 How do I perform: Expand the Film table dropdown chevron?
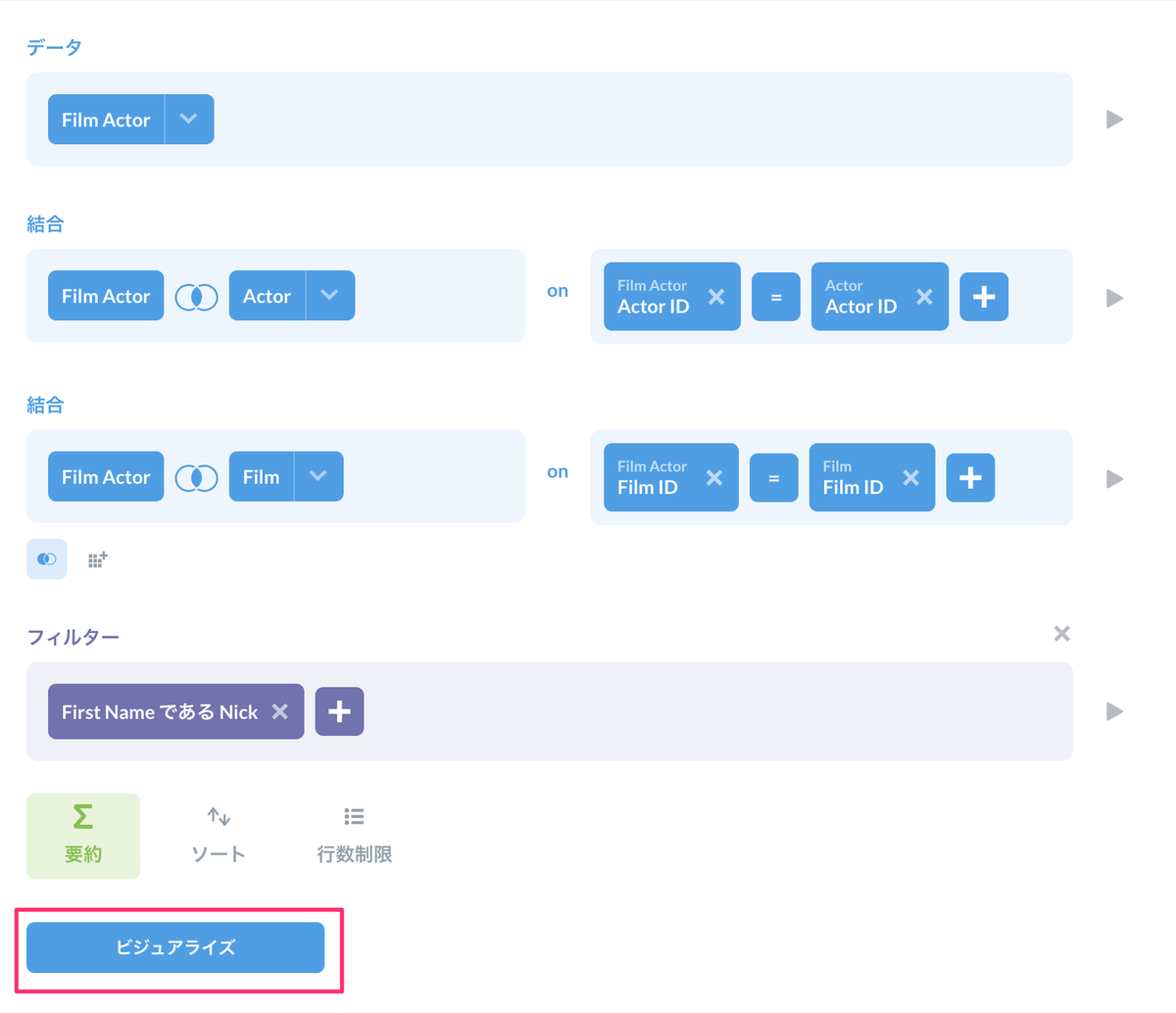[318, 476]
